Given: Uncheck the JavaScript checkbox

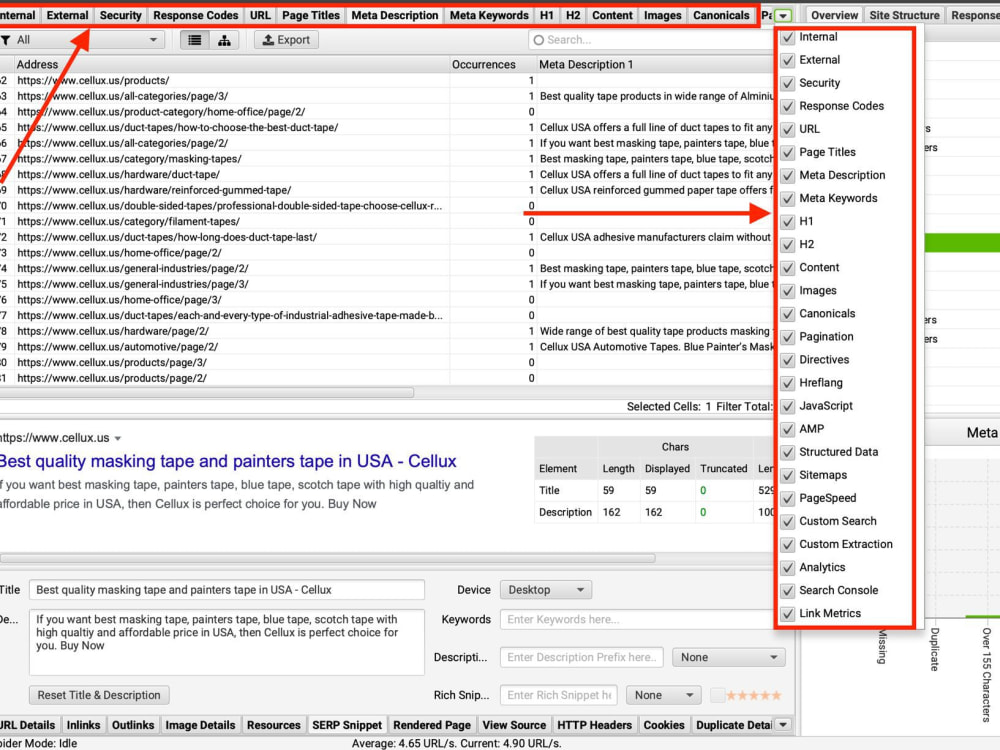Looking at the screenshot, I should [788, 406].
